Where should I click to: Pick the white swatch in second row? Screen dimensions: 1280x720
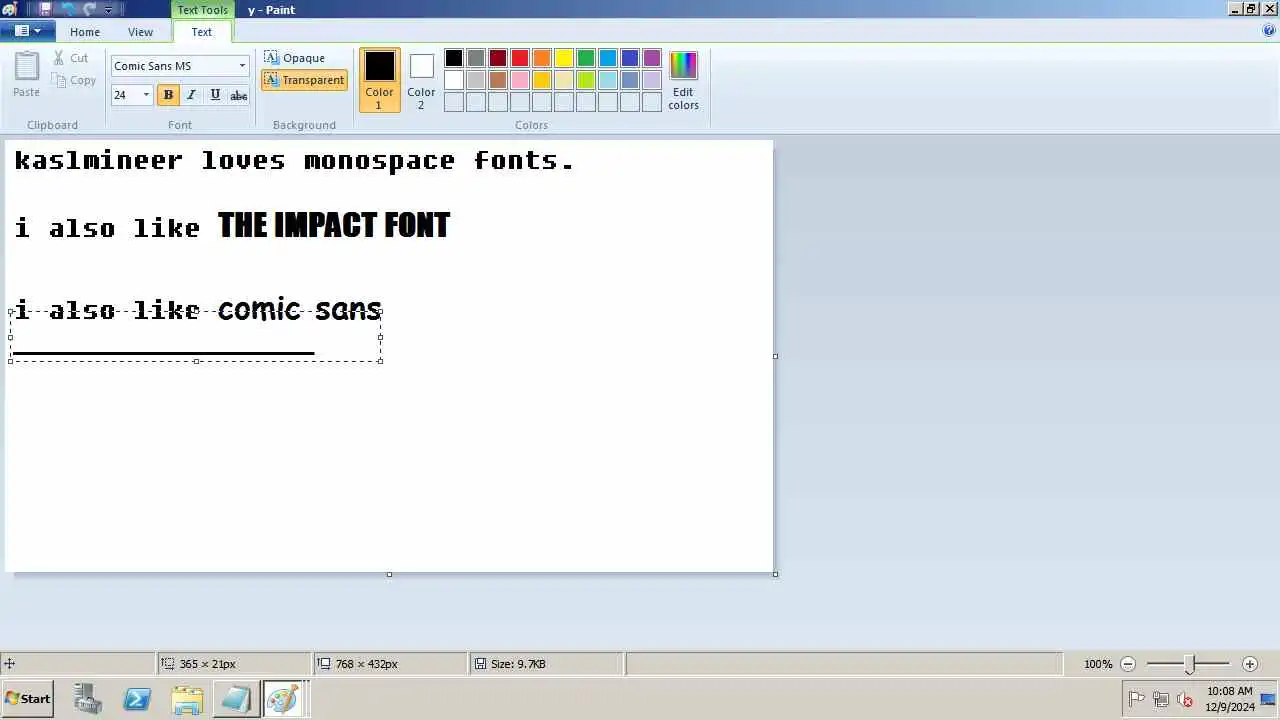coord(454,80)
